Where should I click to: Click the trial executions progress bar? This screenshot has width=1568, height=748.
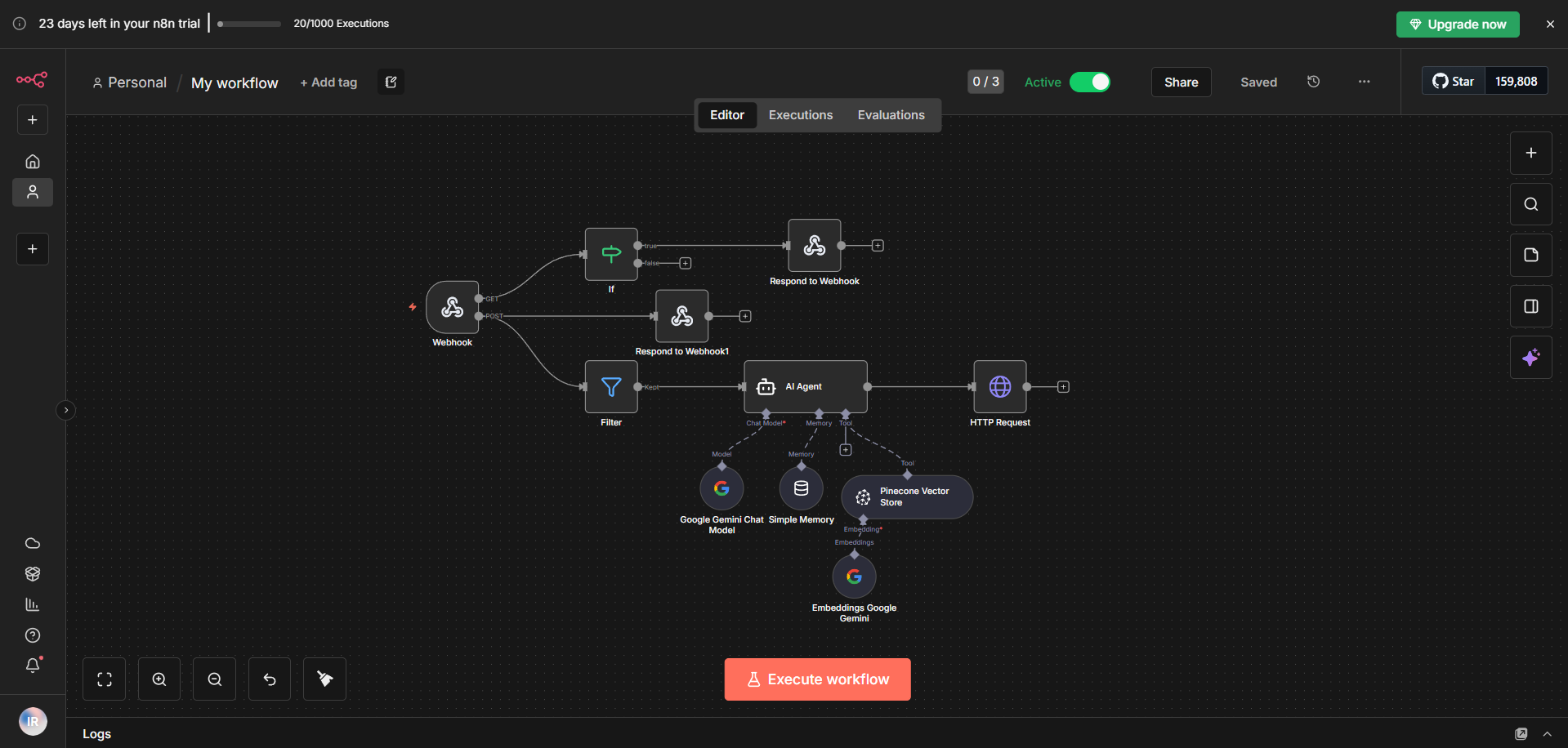[247, 24]
